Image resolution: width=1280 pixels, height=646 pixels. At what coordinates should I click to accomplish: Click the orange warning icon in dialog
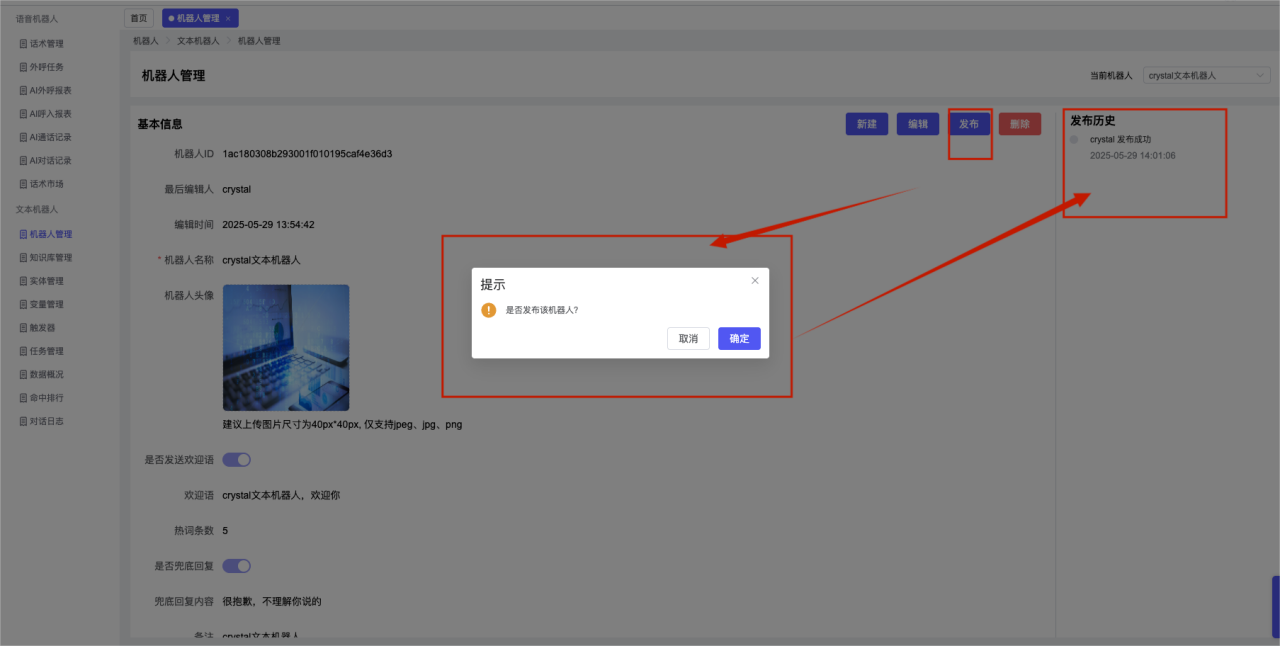point(489,310)
